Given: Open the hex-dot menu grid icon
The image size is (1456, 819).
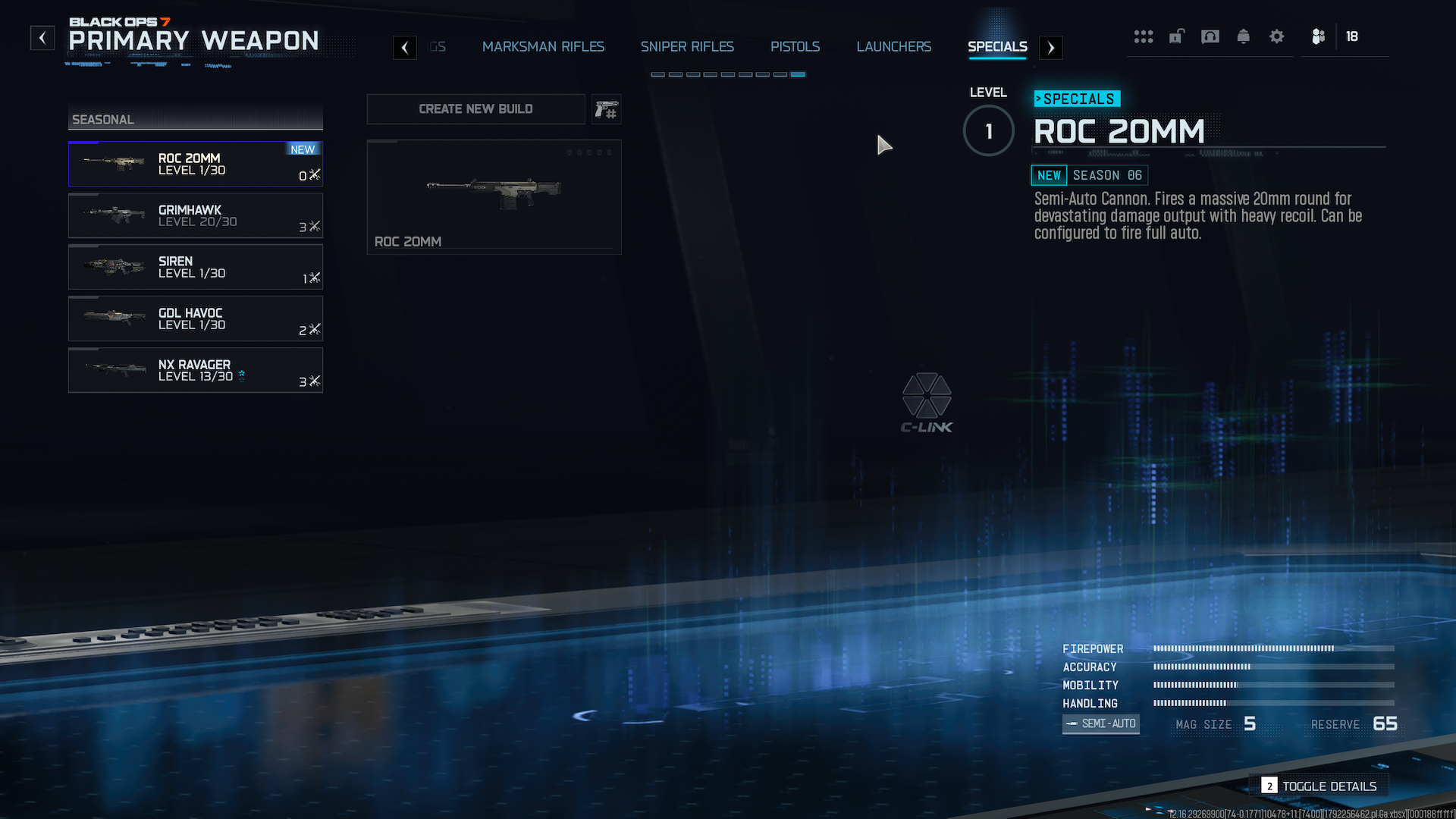Looking at the screenshot, I should pos(1144,36).
